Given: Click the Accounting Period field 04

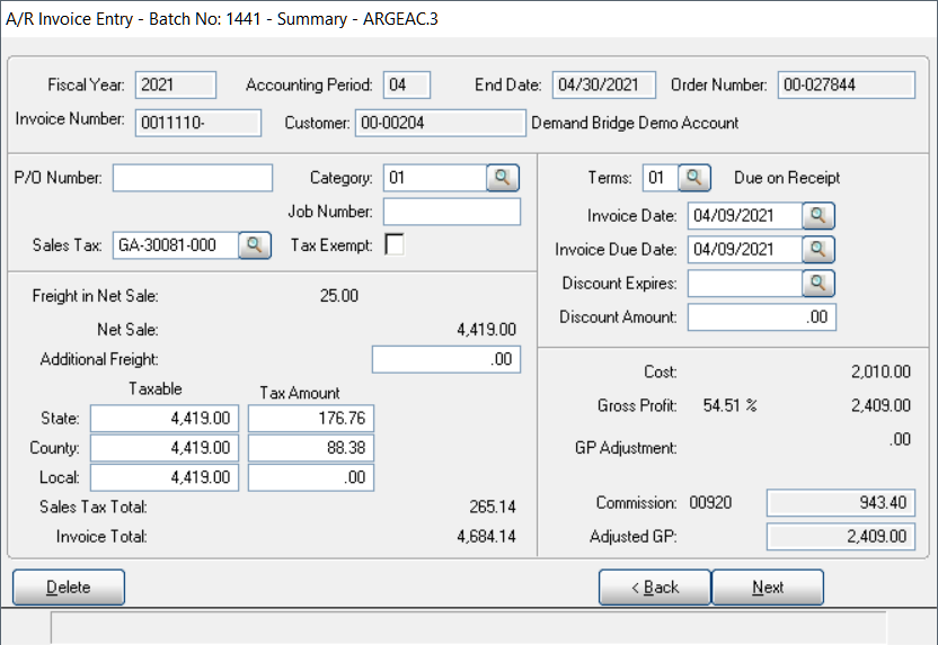Looking at the screenshot, I should click(x=407, y=85).
